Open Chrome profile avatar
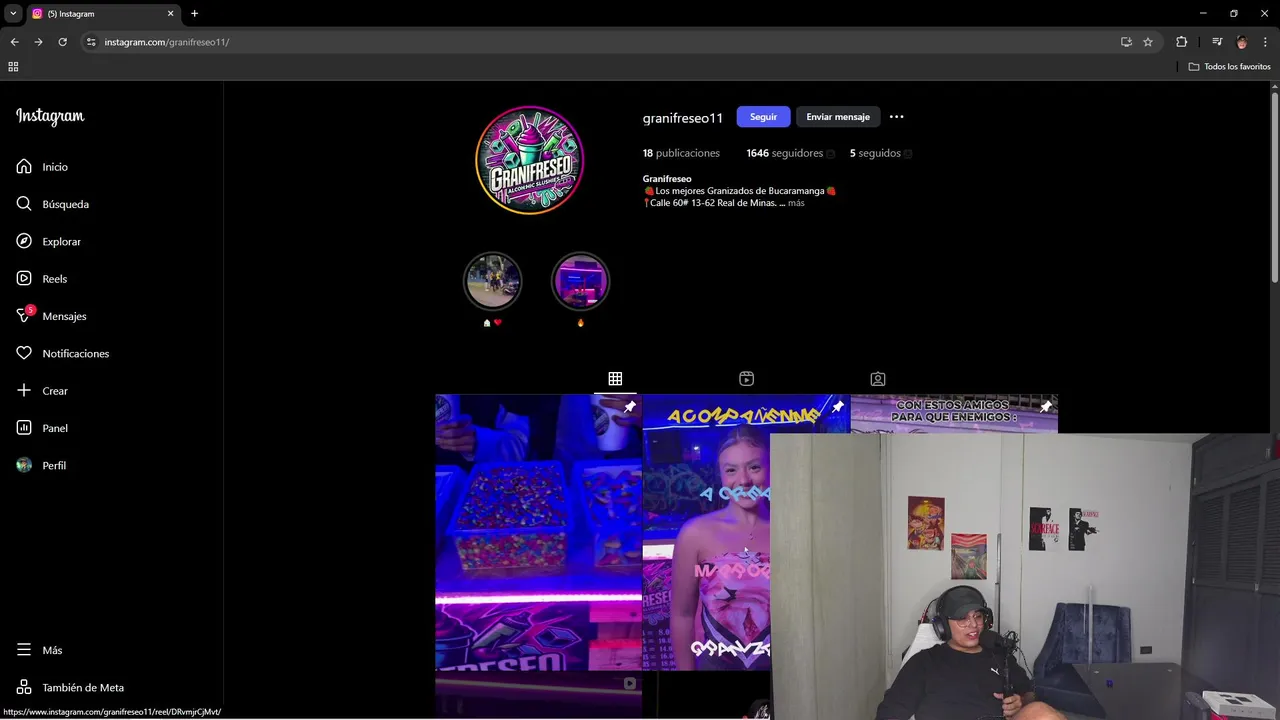The height and width of the screenshot is (720, 1280). [x=1242, y=42]
